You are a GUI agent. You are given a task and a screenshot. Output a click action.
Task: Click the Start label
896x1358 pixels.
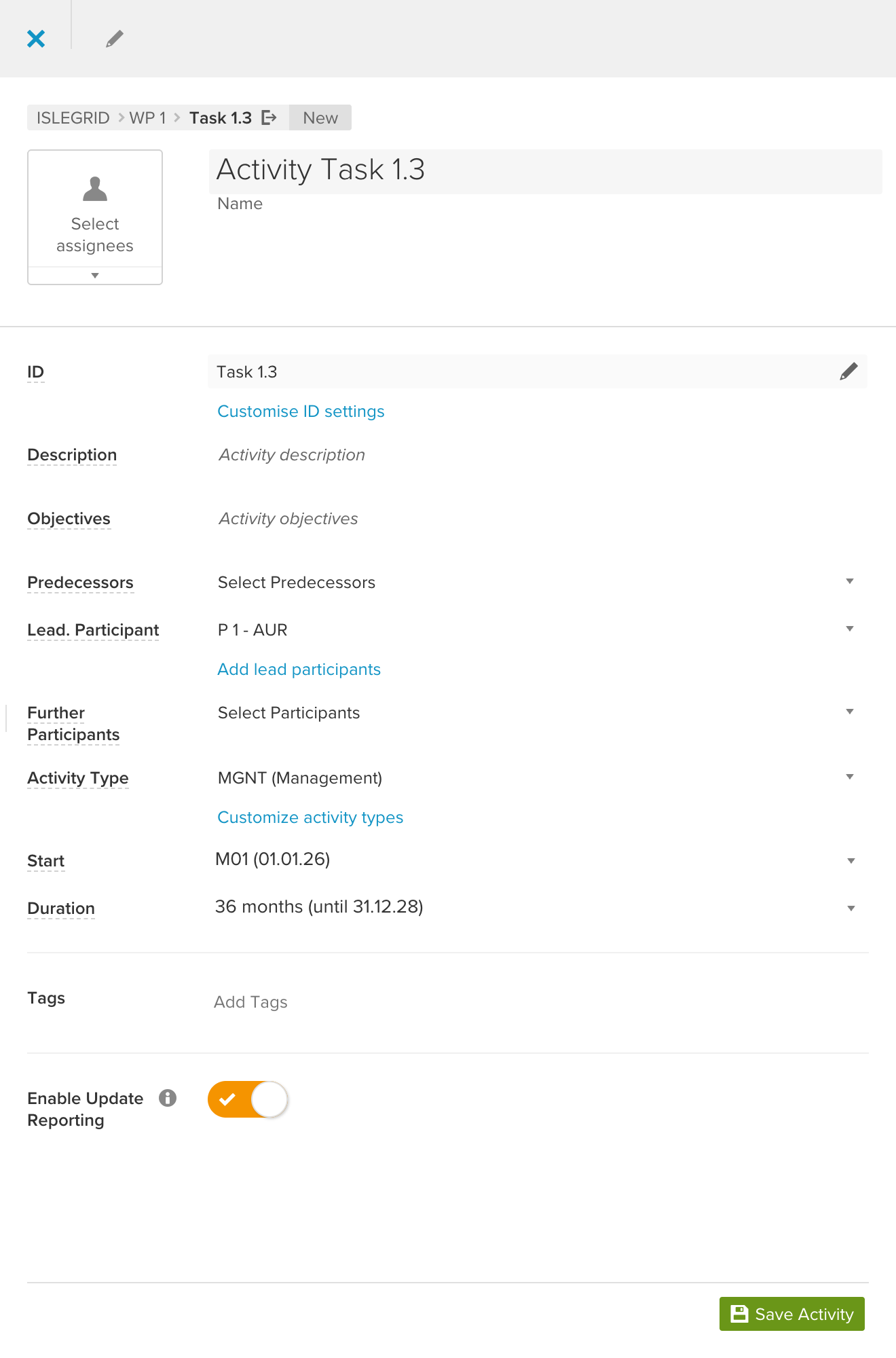(45, 861)
